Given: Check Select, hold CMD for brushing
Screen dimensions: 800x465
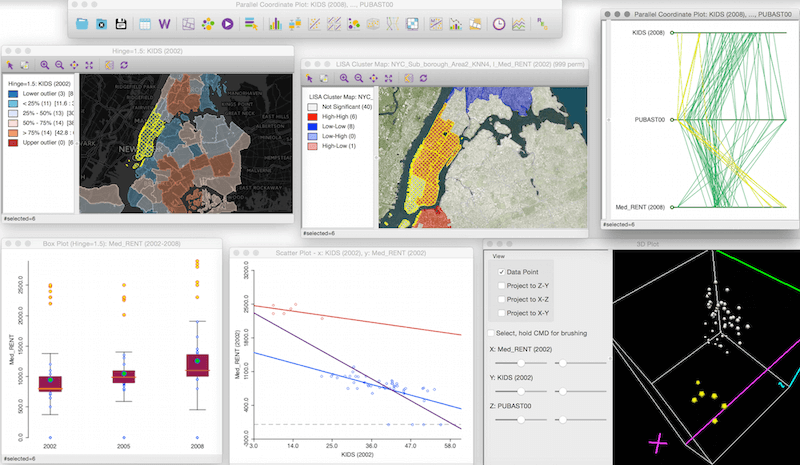Looking at the screenshot, I should coord(490,332).
